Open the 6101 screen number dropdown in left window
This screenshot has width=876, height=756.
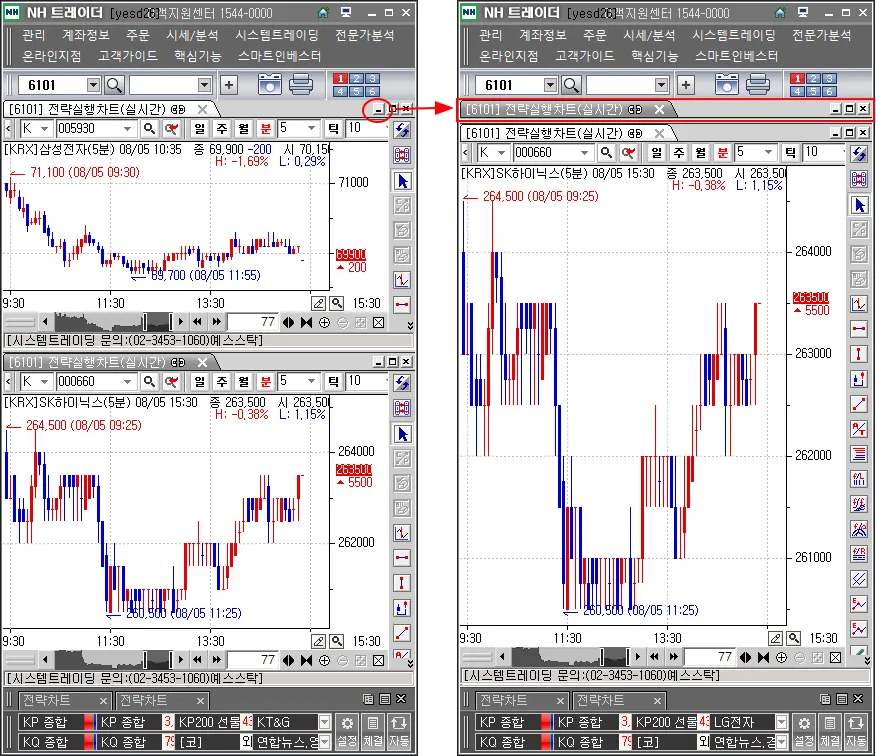(x=93, y=85)
